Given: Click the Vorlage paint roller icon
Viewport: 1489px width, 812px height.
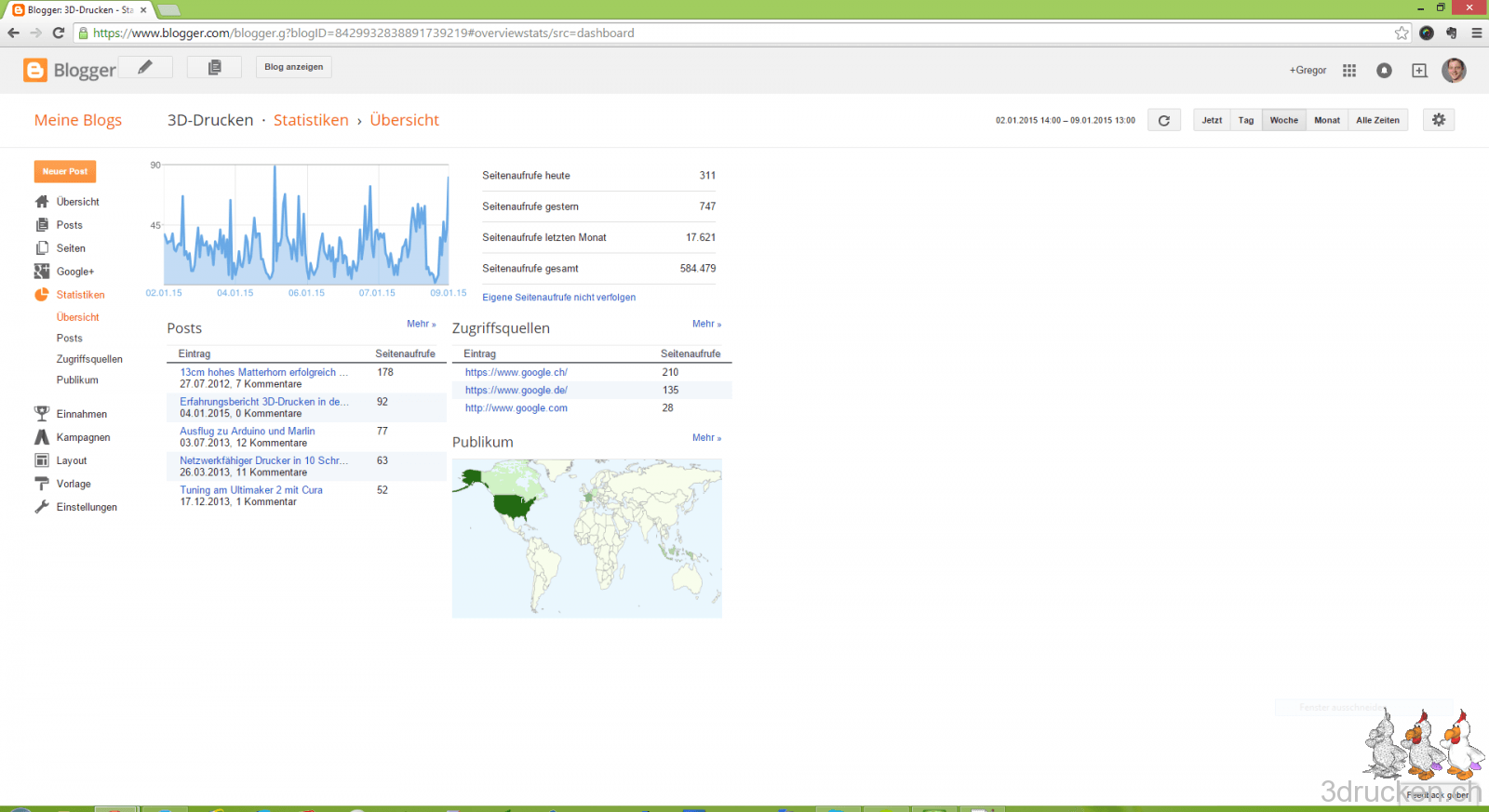Looking at the screenshot, I should 42,484.
